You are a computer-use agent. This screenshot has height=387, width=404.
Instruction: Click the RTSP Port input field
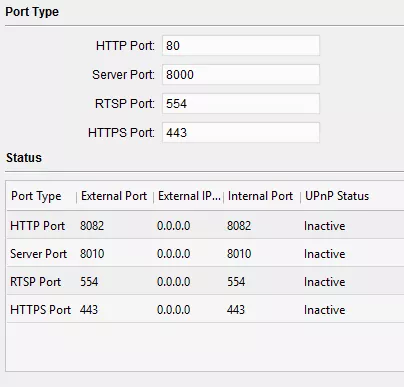(x=241, y=103)
